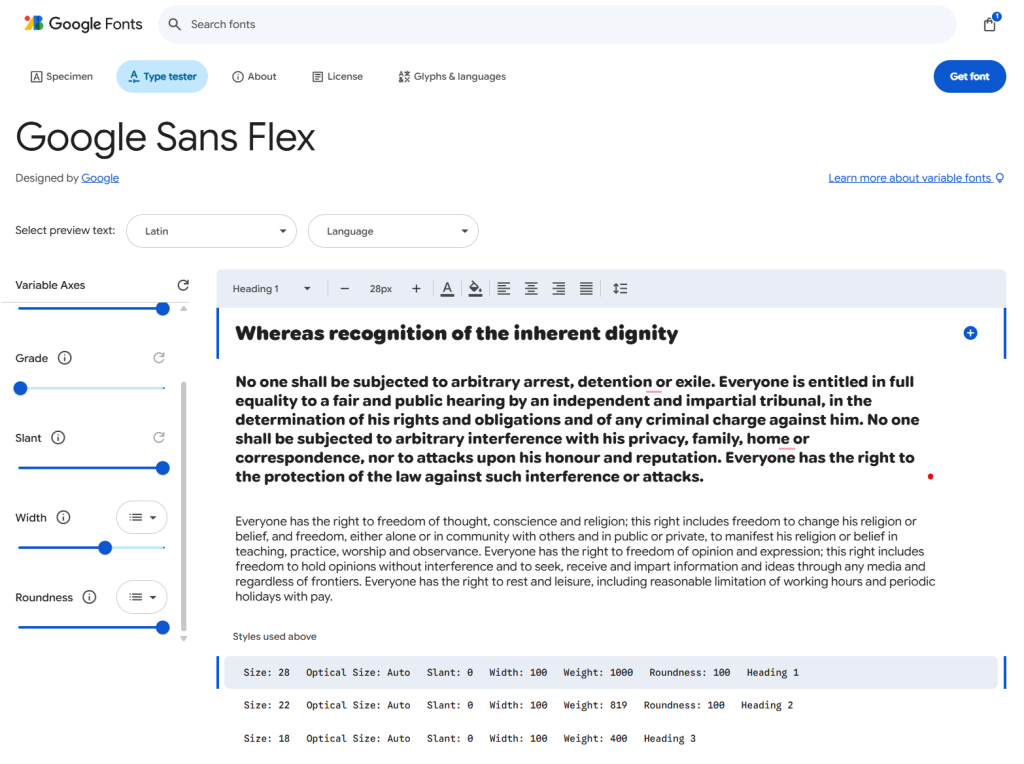The height and width of the screenshot is (764, 1024).
Task: Increase font size with plus icon
Action: coord(416,288)
